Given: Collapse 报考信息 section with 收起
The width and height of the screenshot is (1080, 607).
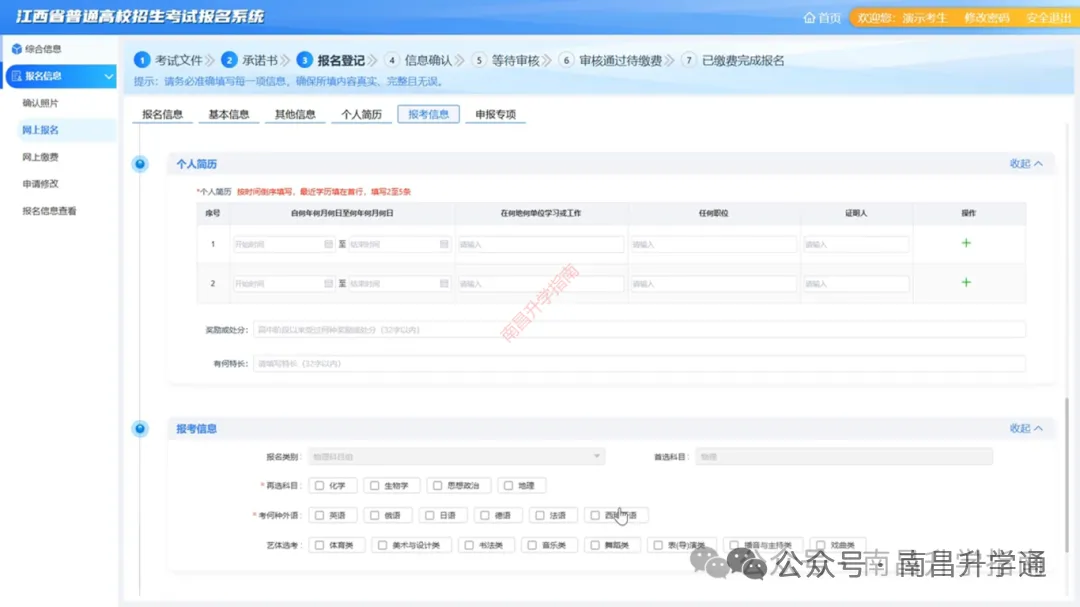Looking at the screenshot, I should click(1026, 429).
